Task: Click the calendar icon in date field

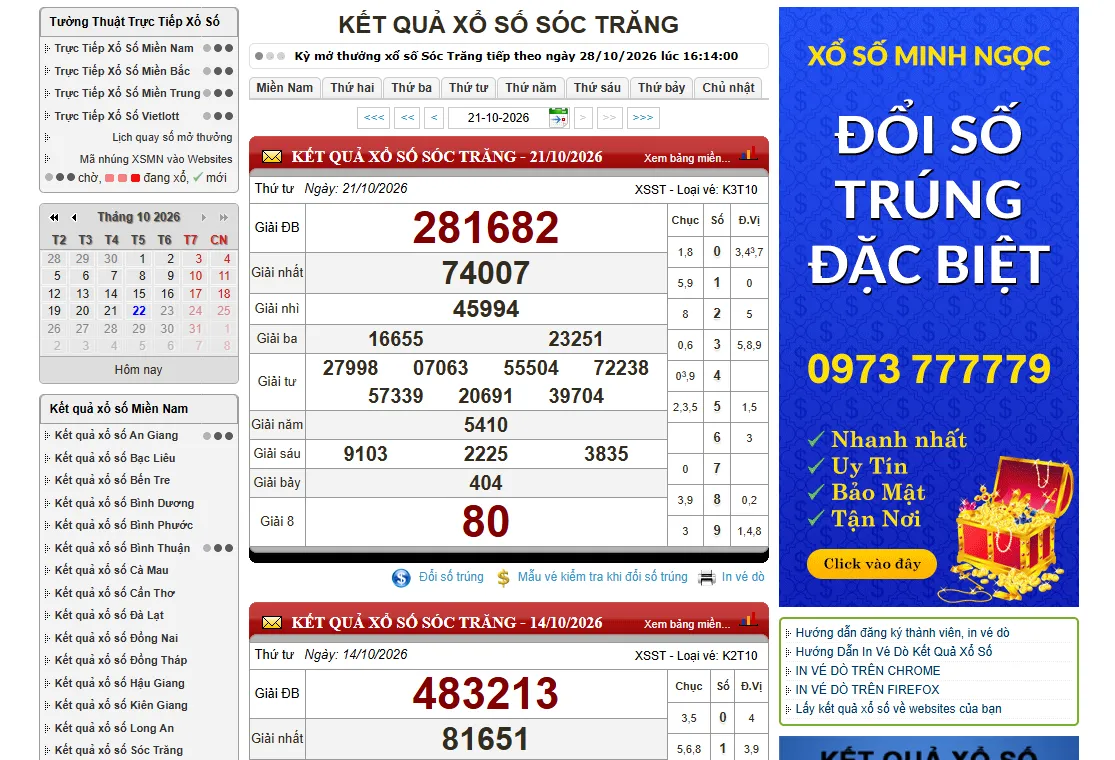Action: click(x=559, y=117)
